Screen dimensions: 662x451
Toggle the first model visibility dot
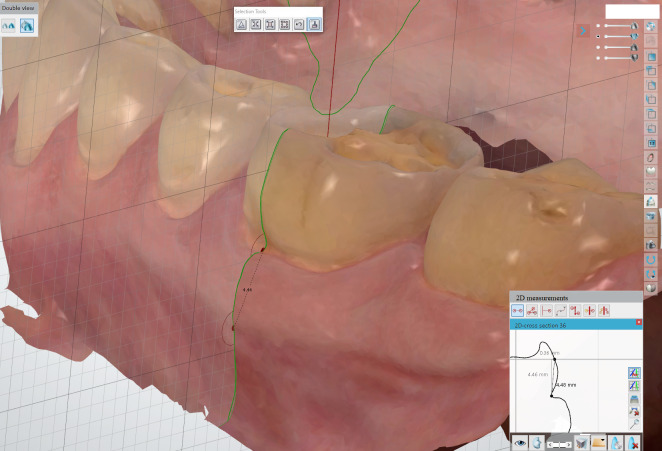(x=598, y=26)
